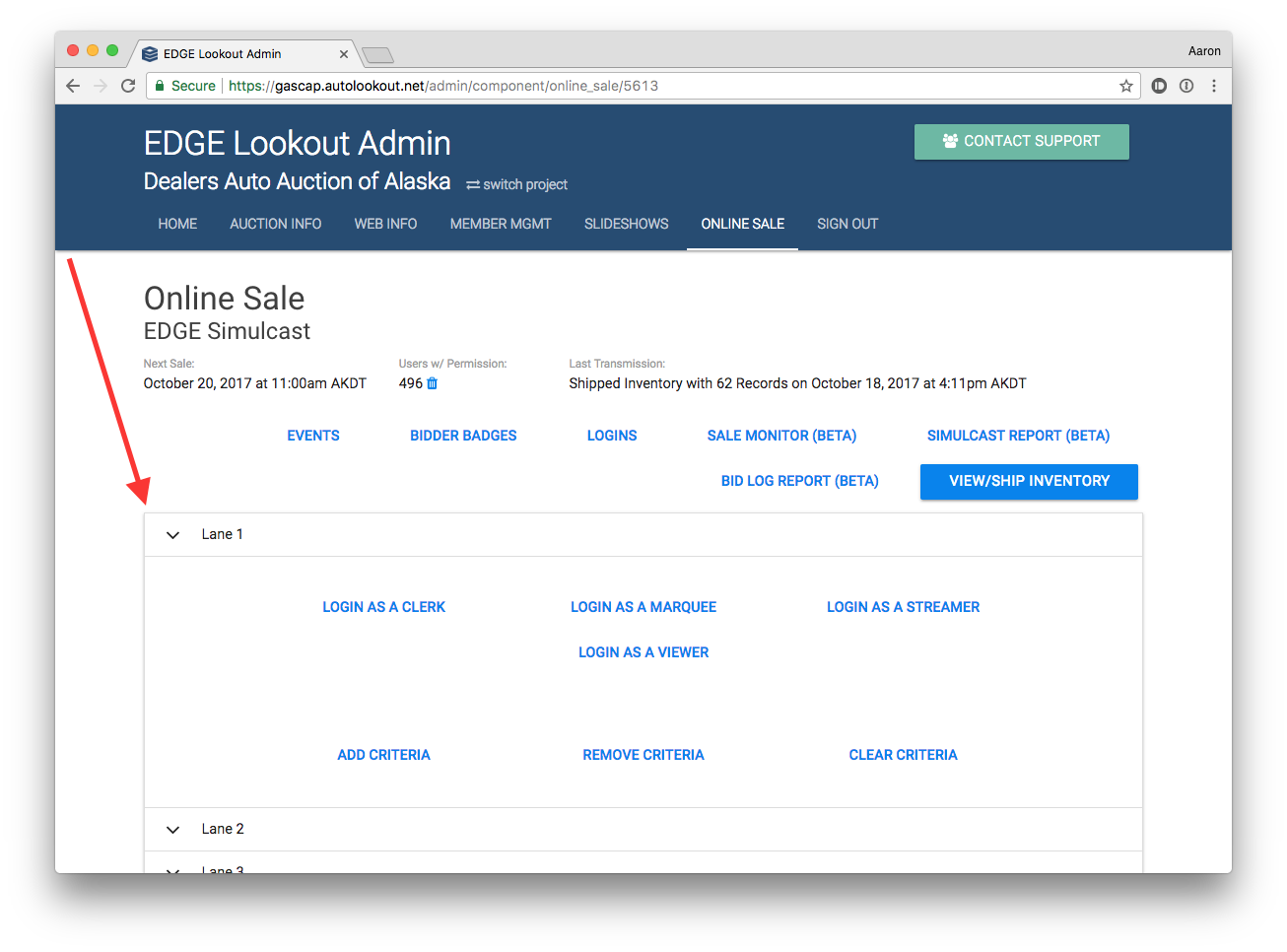This screenshot has height=952, width=1287.
Task: Open WEB INFO navigation item
Action: coord(385,224)
